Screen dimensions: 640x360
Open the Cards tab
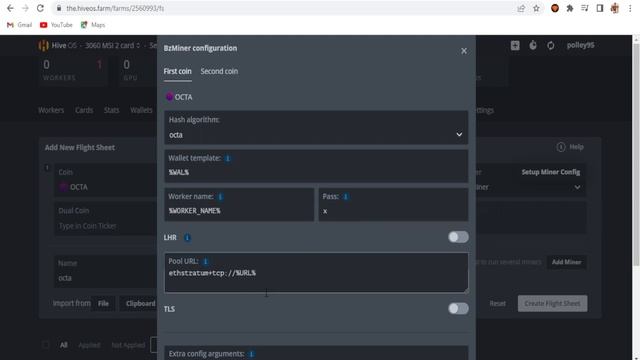point(84,110)
